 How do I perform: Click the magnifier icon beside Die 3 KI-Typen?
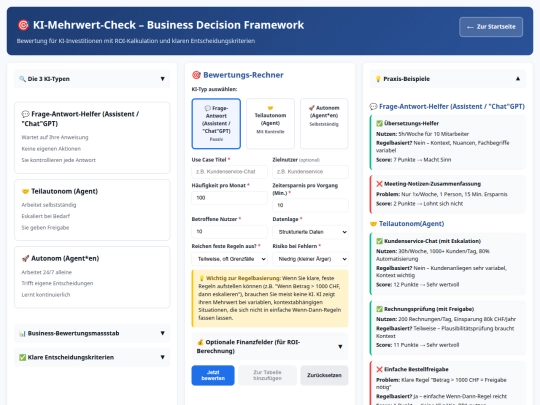[22, 79]
